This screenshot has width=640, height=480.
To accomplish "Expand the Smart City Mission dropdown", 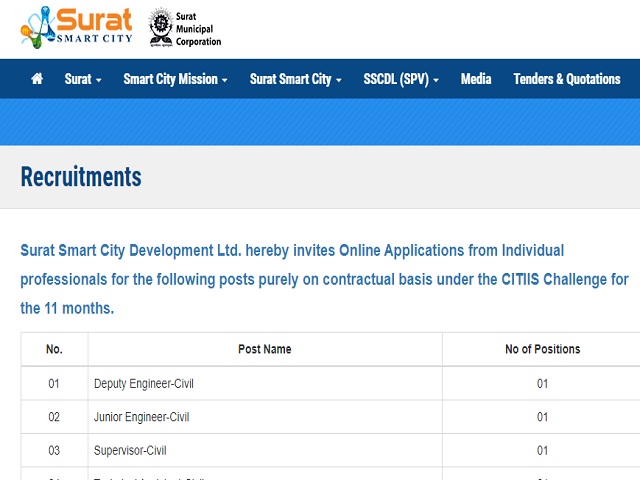I will tap(175, 79).
